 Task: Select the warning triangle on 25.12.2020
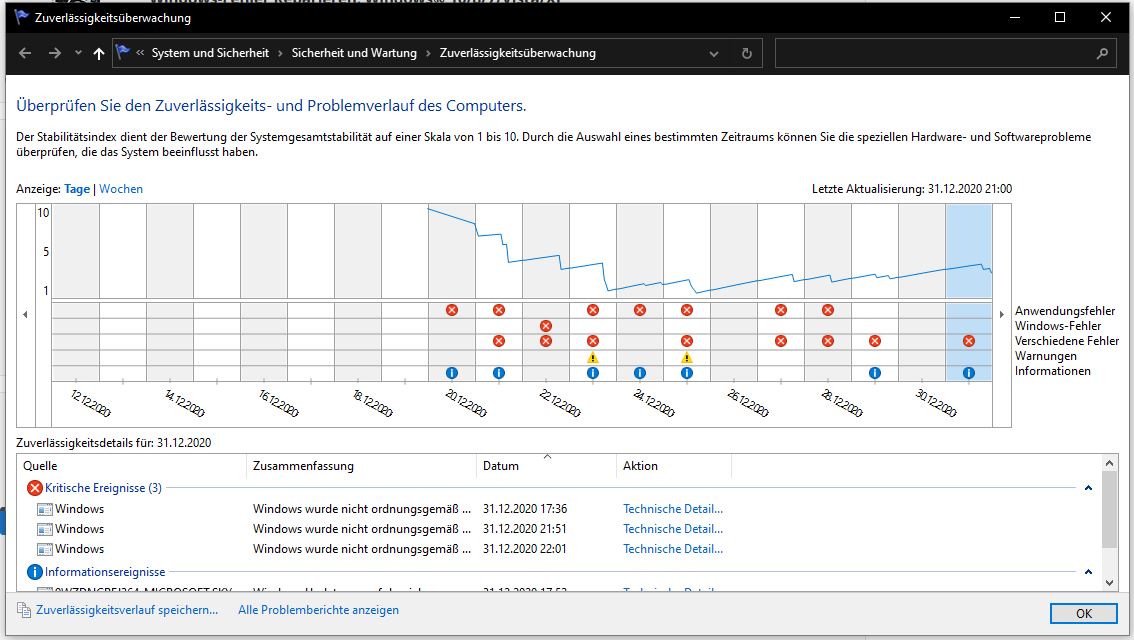point(687,357)
